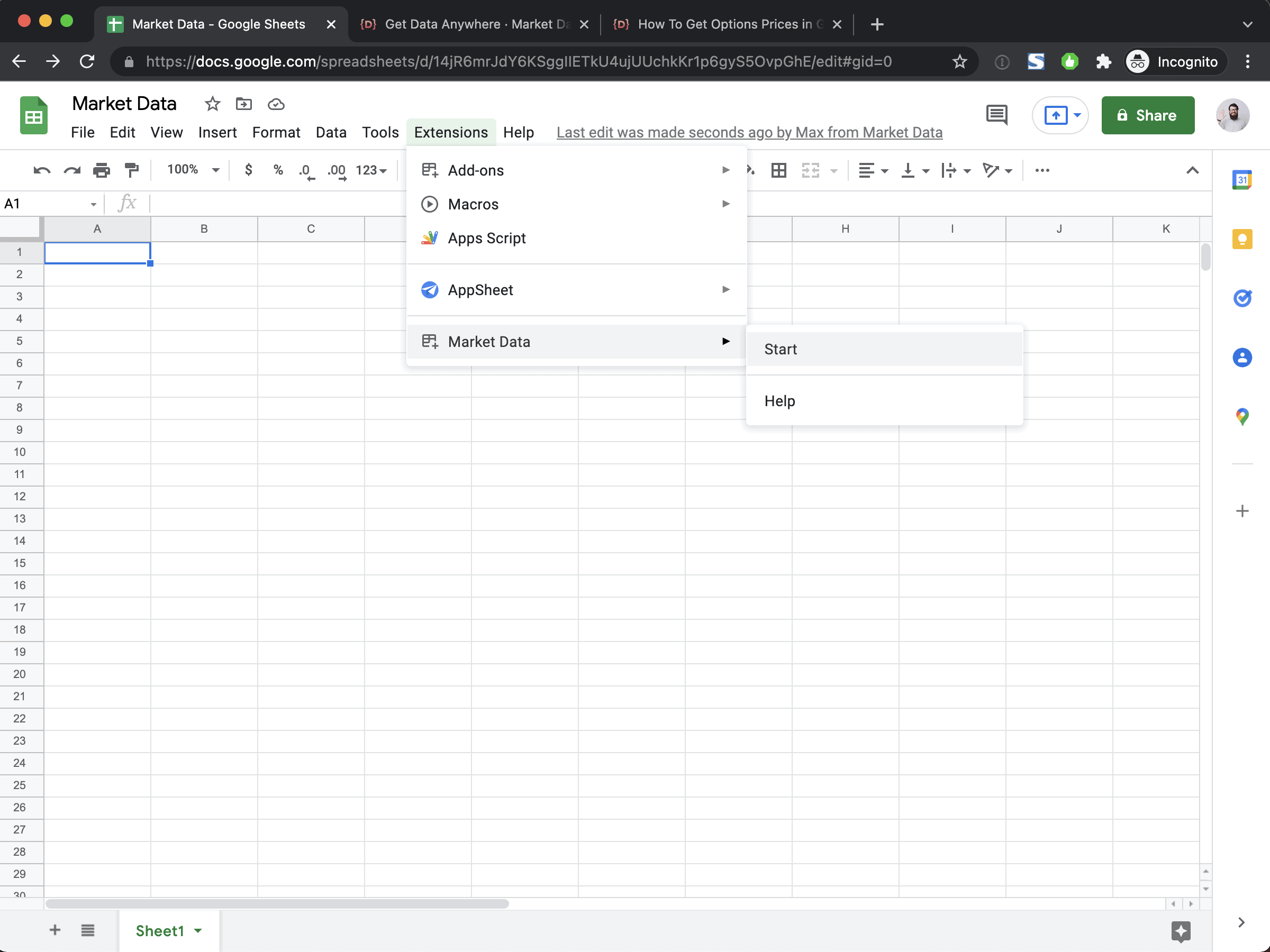Open the zoom 100% dropdown
This screenshot has height=952, width=1270.
pyautogui.click(x=193, y=170)
